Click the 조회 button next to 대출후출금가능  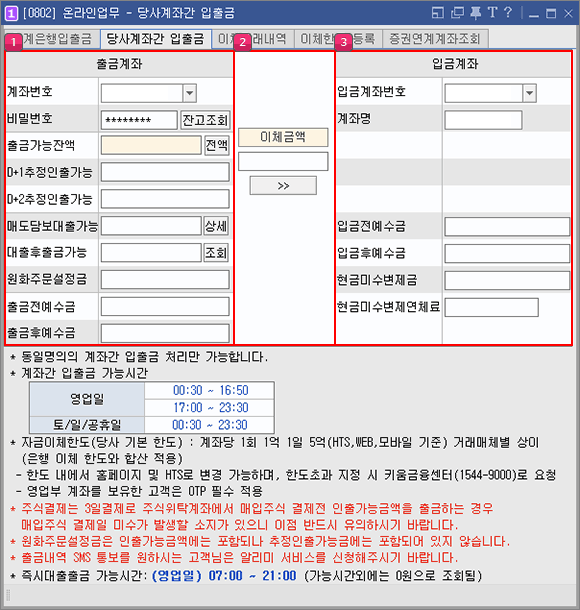tap(216, 253)
